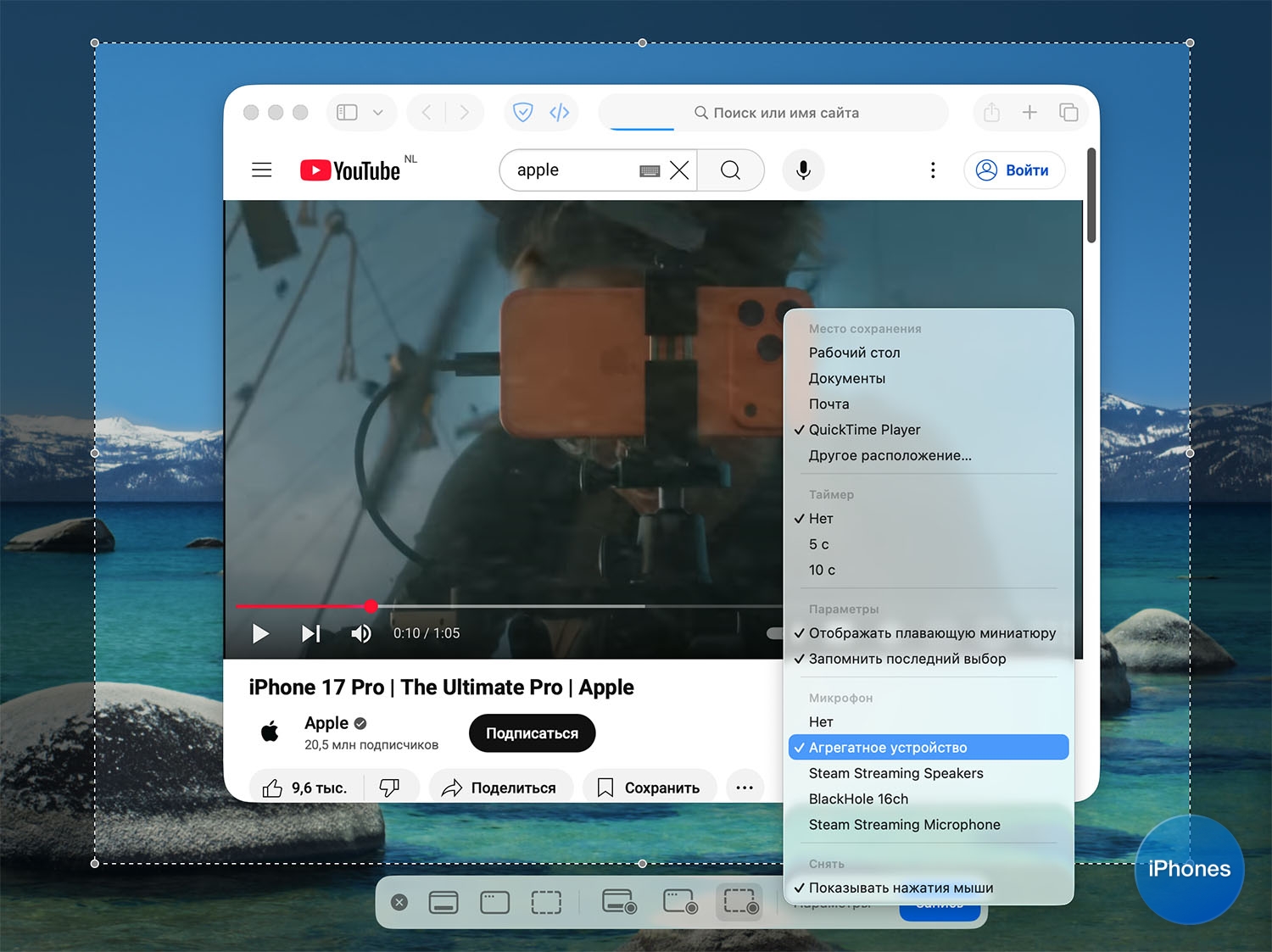Choose "BlackHole 16ch" microphone
The height and width of the screenshot is (952, 1272).
point(858,799)
